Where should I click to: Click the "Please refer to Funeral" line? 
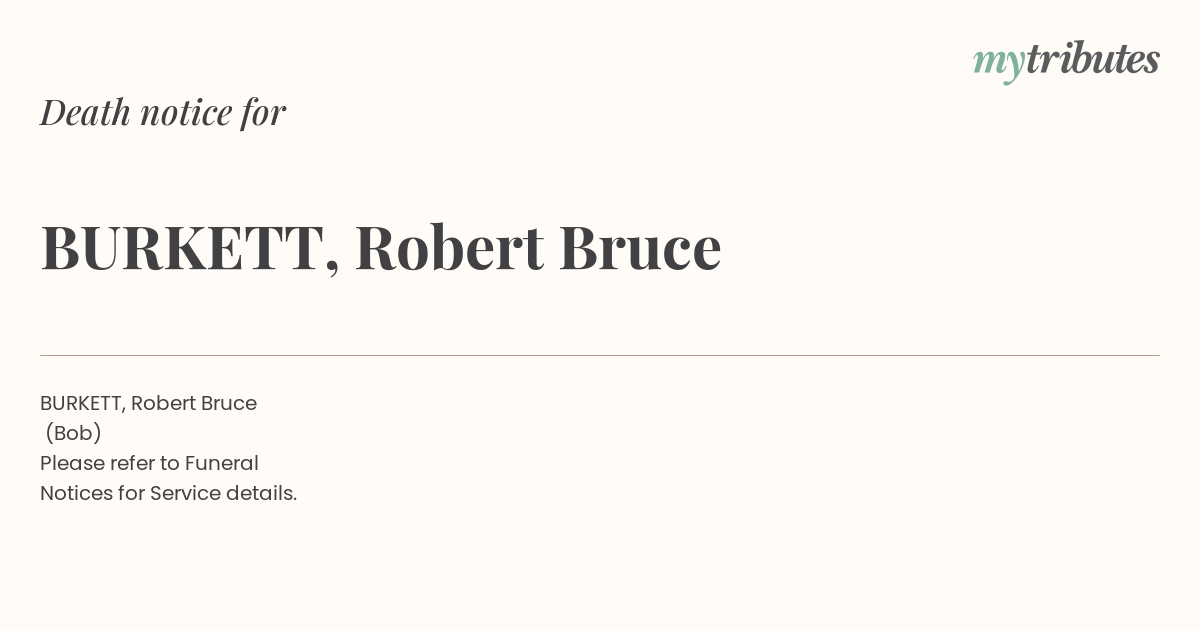click(x=149, y=463)
